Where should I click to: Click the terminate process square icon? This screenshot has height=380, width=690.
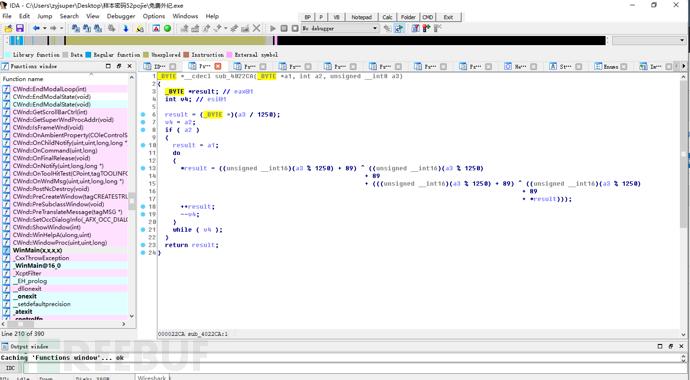(295, 28)
